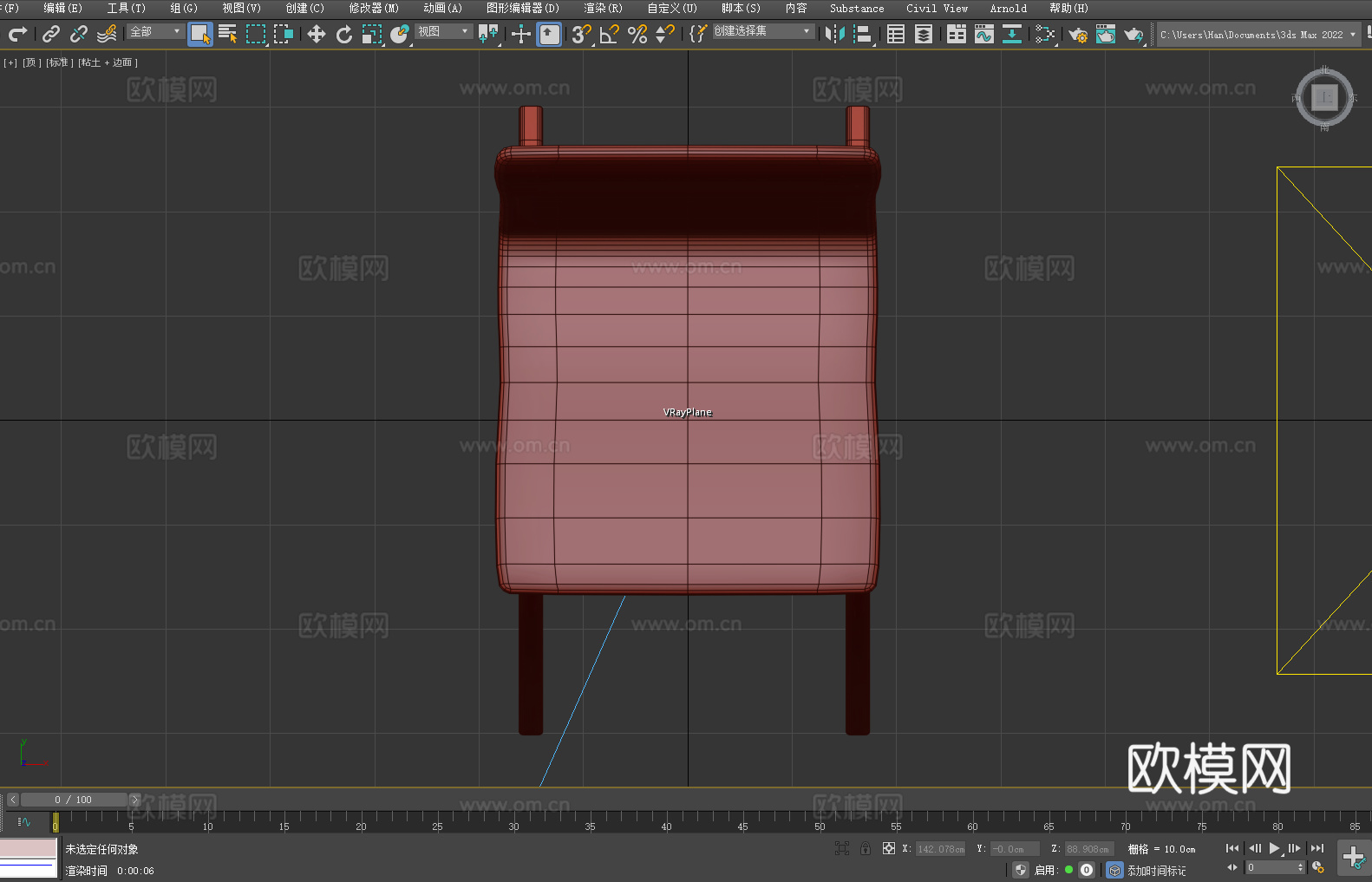This screenshot has width=1372, height=882.
Task: Show the ribbon toggle icon
Action: point(957,34)
